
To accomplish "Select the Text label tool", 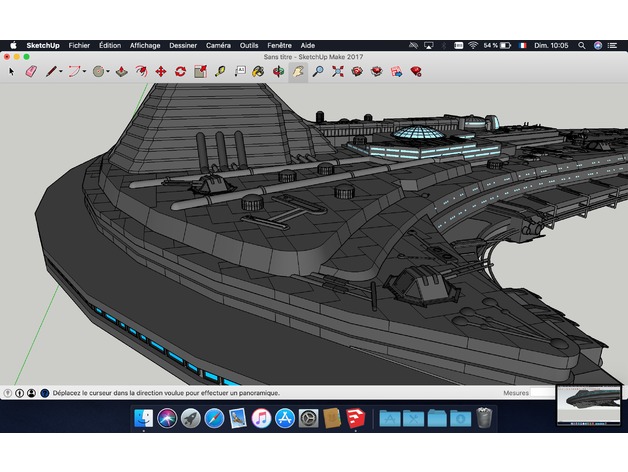I will 240,72.
